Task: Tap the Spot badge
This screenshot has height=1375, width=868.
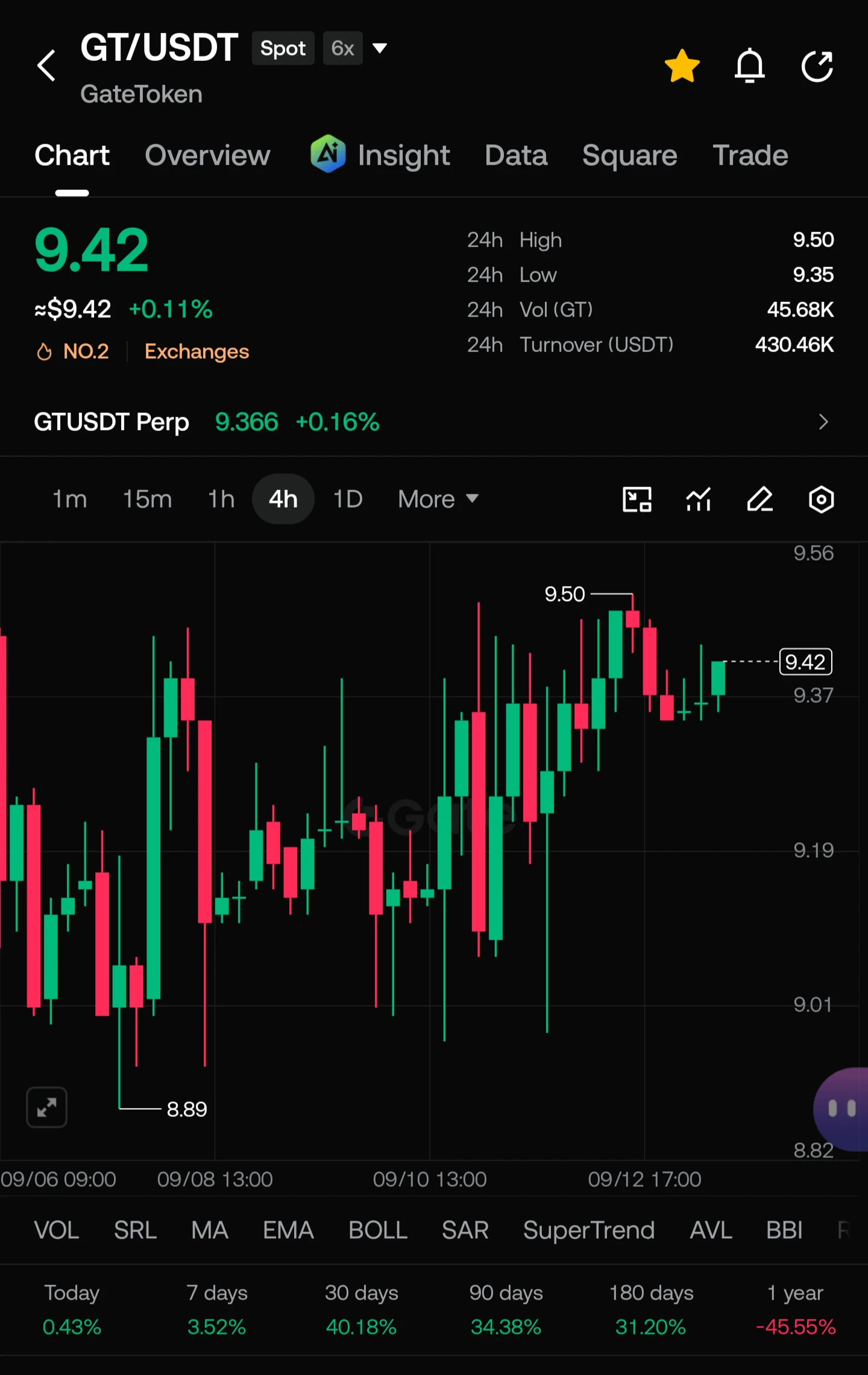Action: [283, 48]
